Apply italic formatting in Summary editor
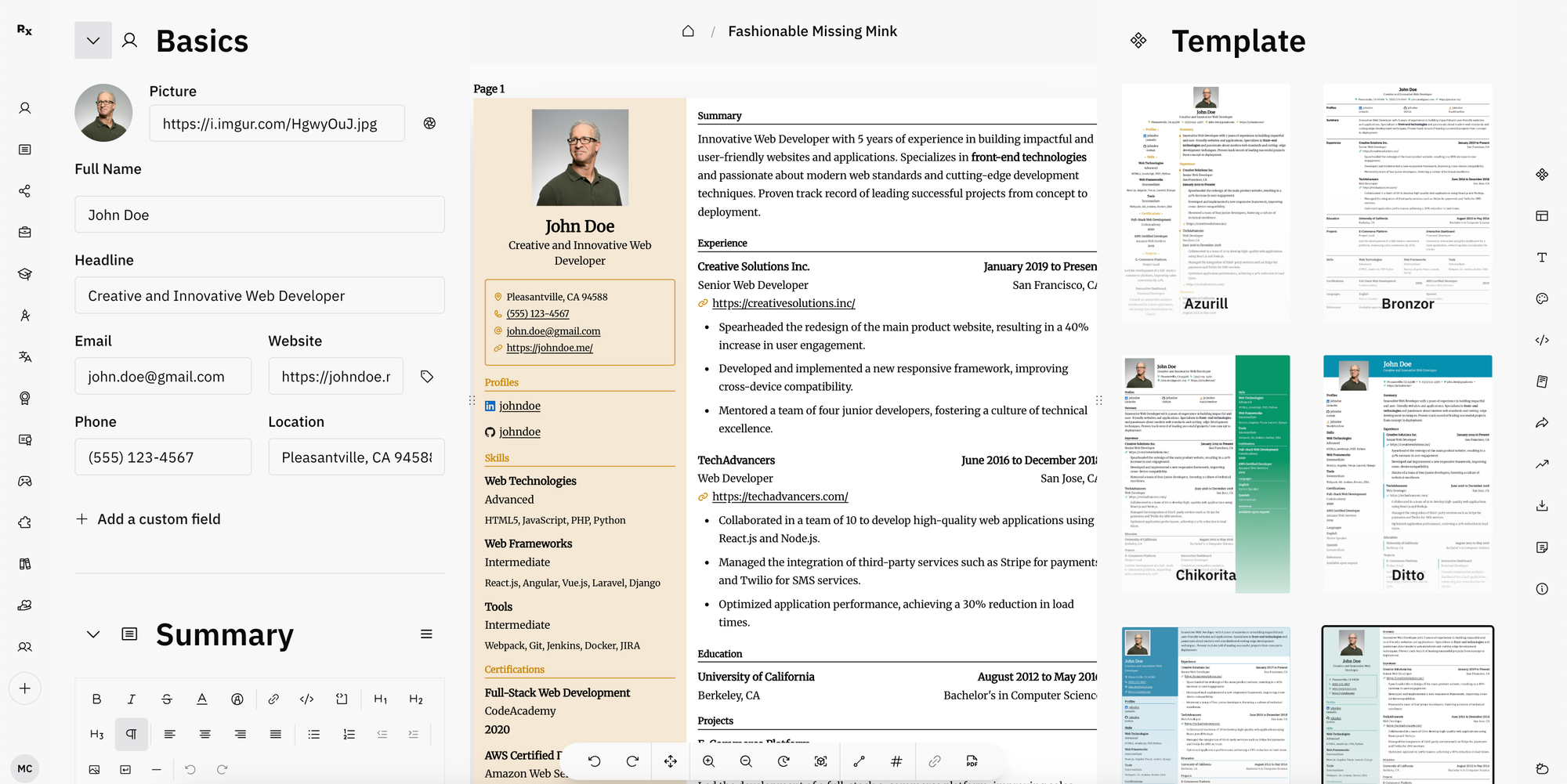 click(x=132, y=699)
